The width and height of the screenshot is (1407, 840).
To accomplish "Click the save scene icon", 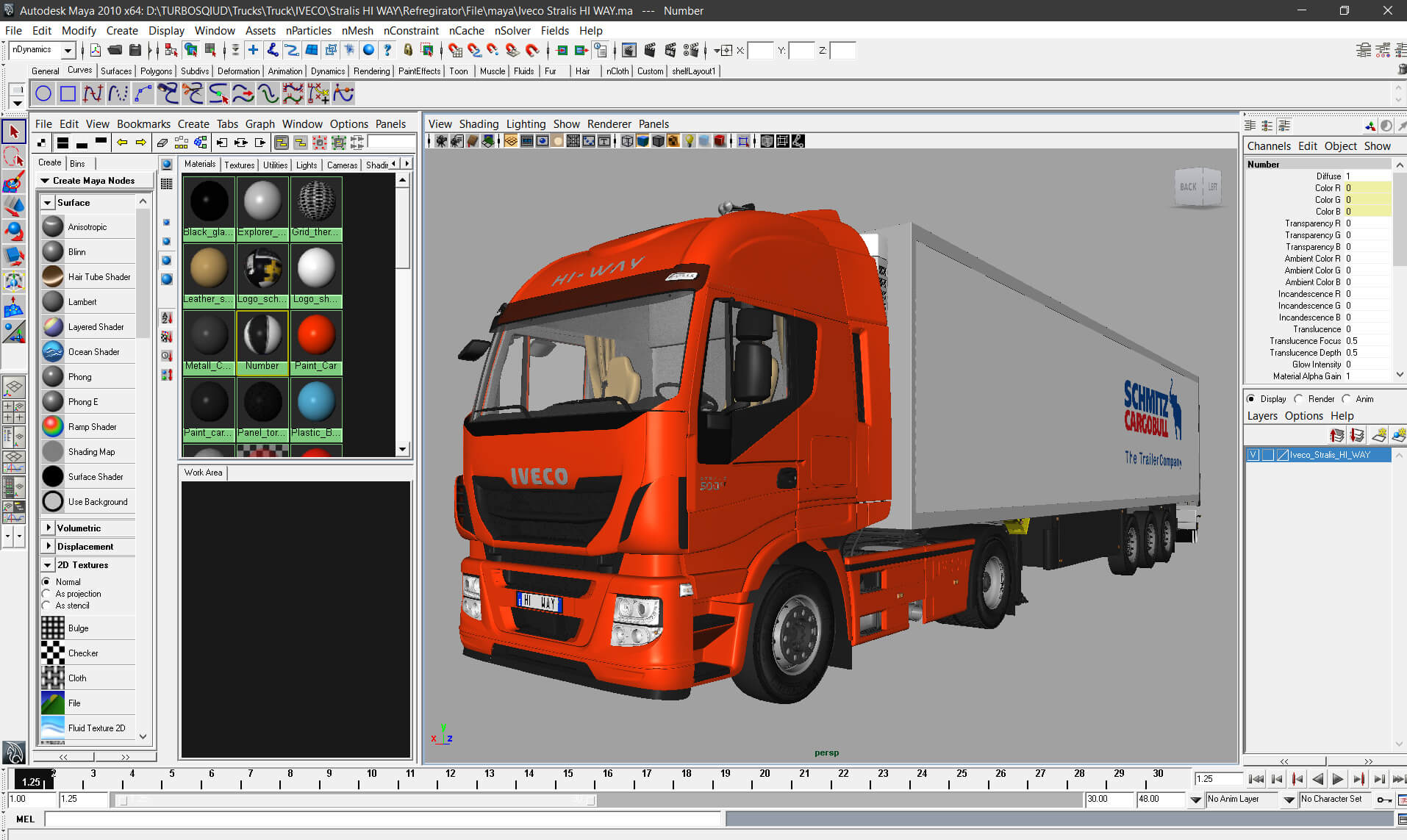I will [135, 50].
